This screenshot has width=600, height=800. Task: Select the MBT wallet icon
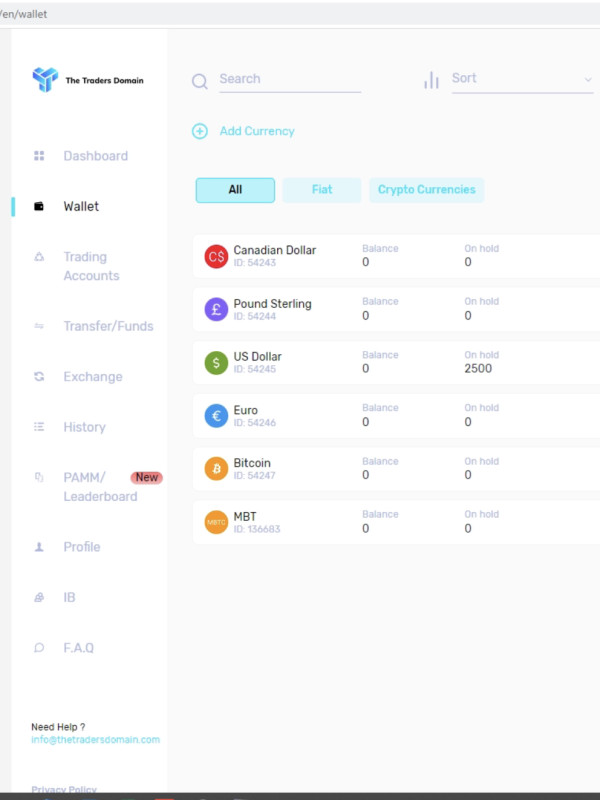pyautogui.click(x=216, y=522)
